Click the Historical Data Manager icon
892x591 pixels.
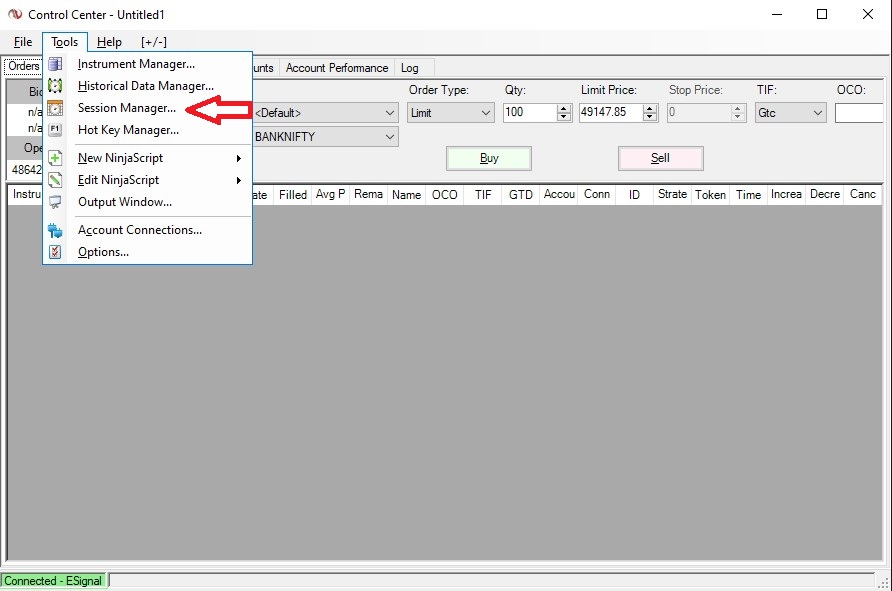point(55,86)
